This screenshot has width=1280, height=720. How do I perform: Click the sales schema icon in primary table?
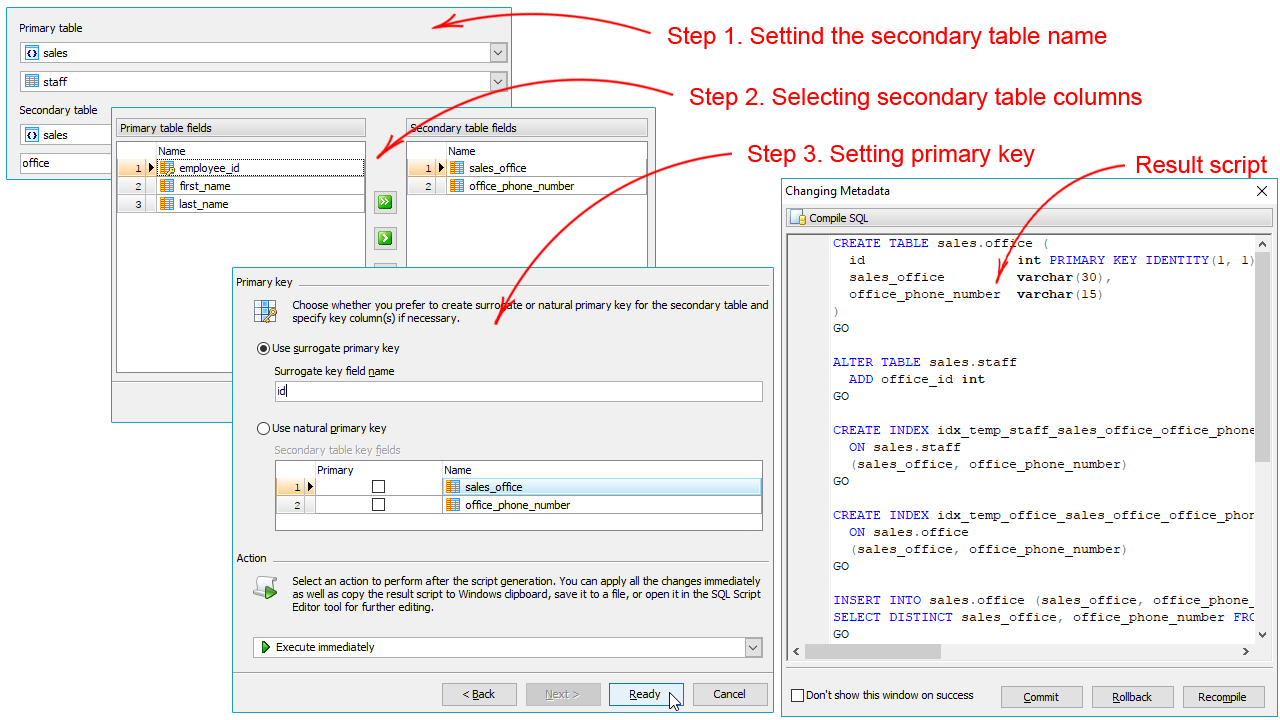[31, 53]
